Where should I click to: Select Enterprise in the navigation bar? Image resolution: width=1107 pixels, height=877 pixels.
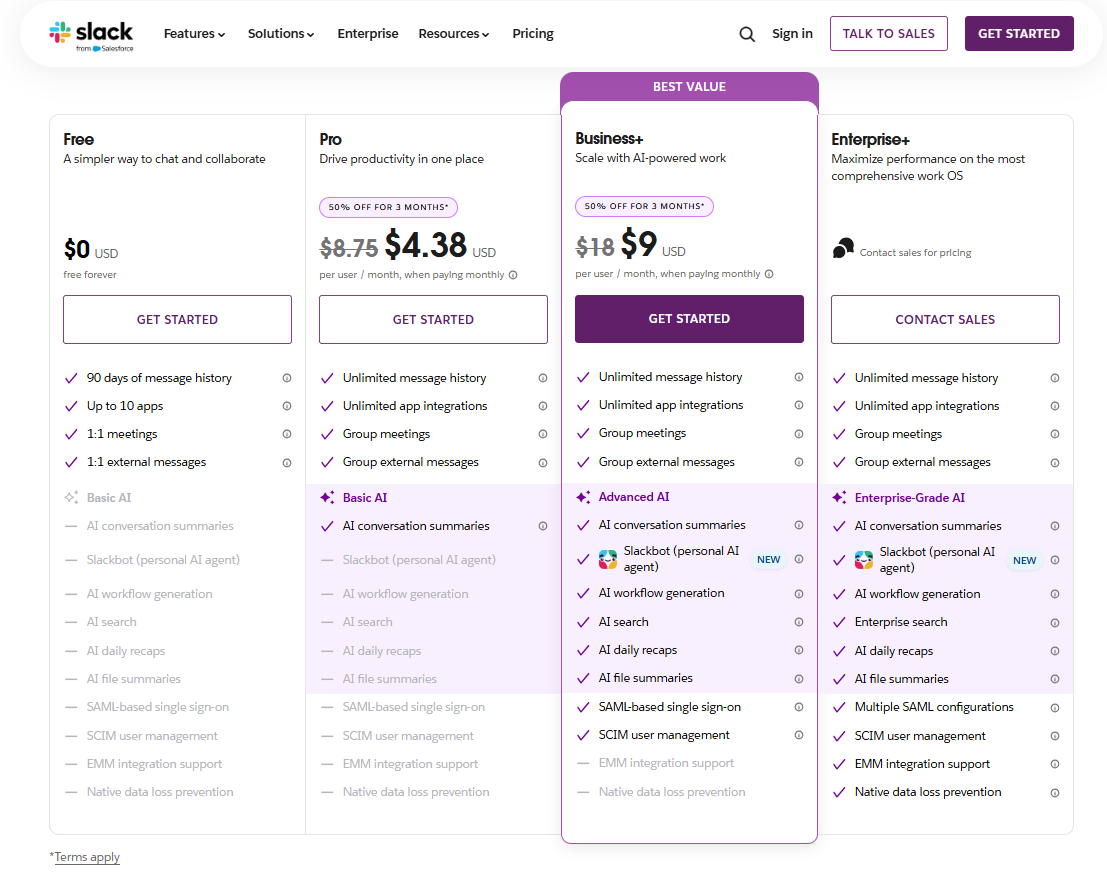[x=368, y=33]
